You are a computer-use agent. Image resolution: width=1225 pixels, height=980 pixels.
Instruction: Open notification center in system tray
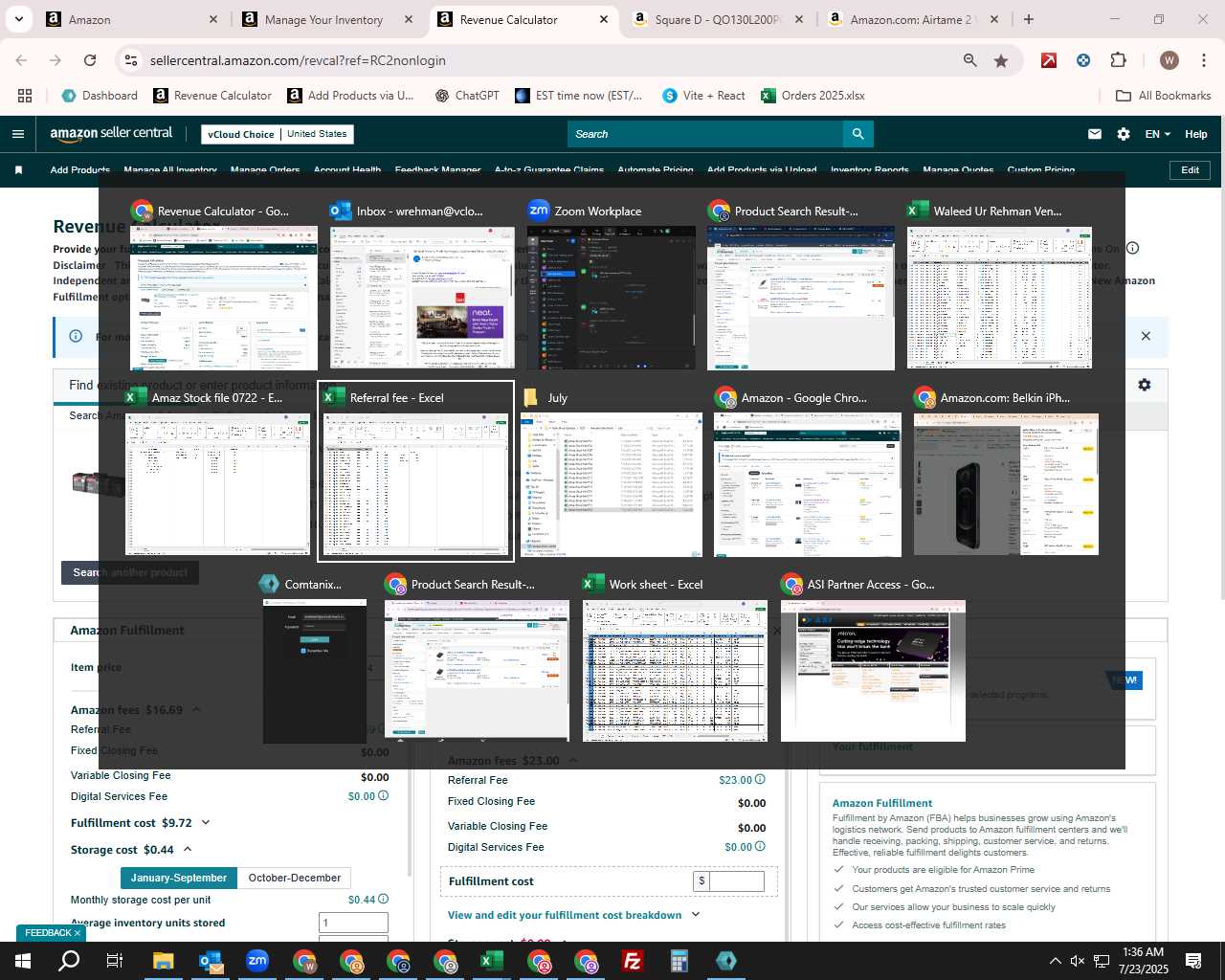tap(1193, 961)
